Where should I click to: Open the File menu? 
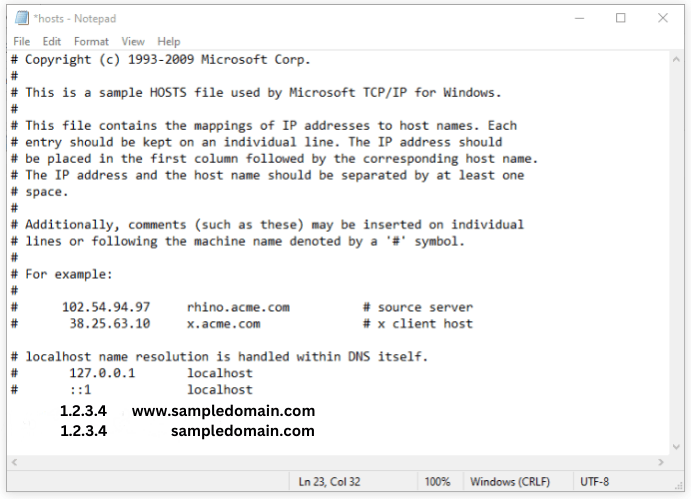[x=21, y=42]
